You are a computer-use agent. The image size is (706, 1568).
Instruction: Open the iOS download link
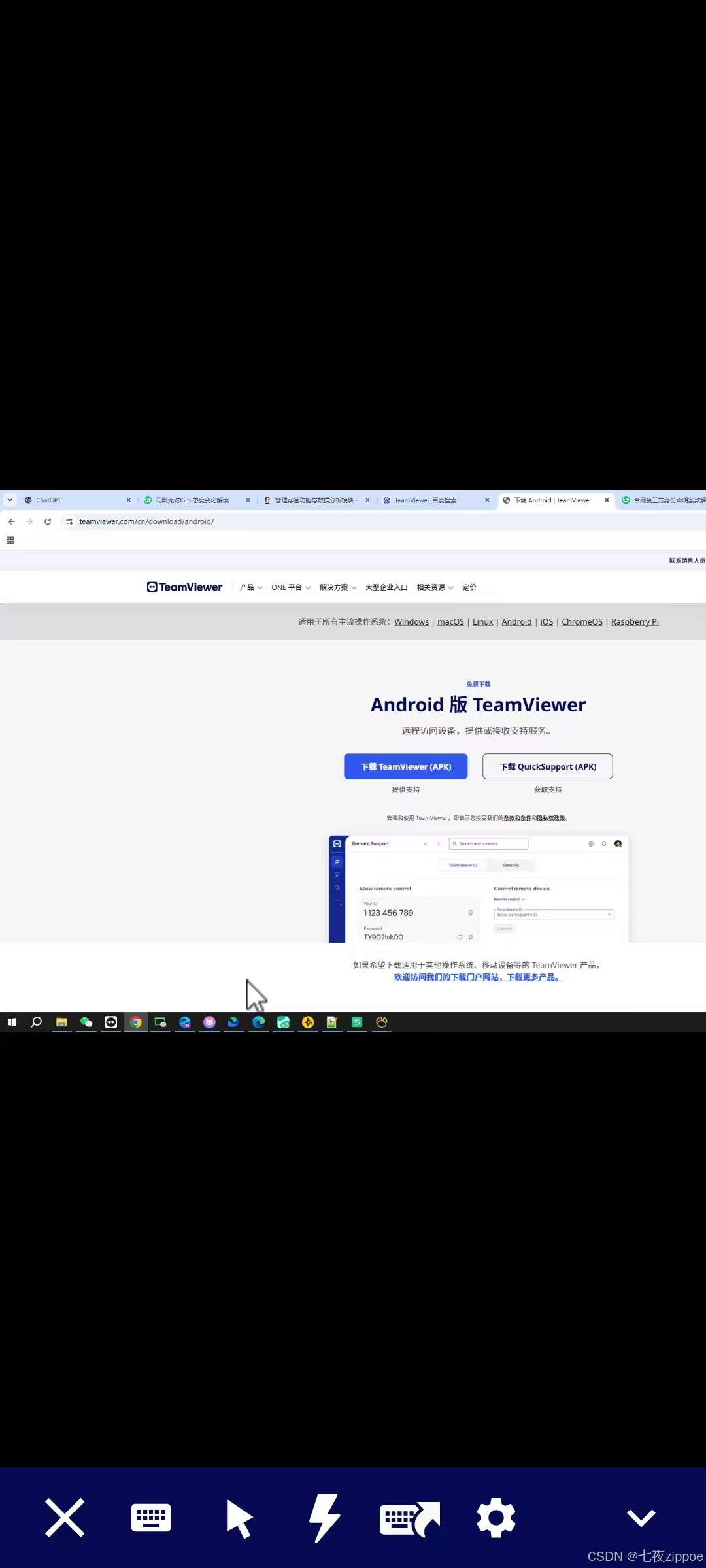547,622
